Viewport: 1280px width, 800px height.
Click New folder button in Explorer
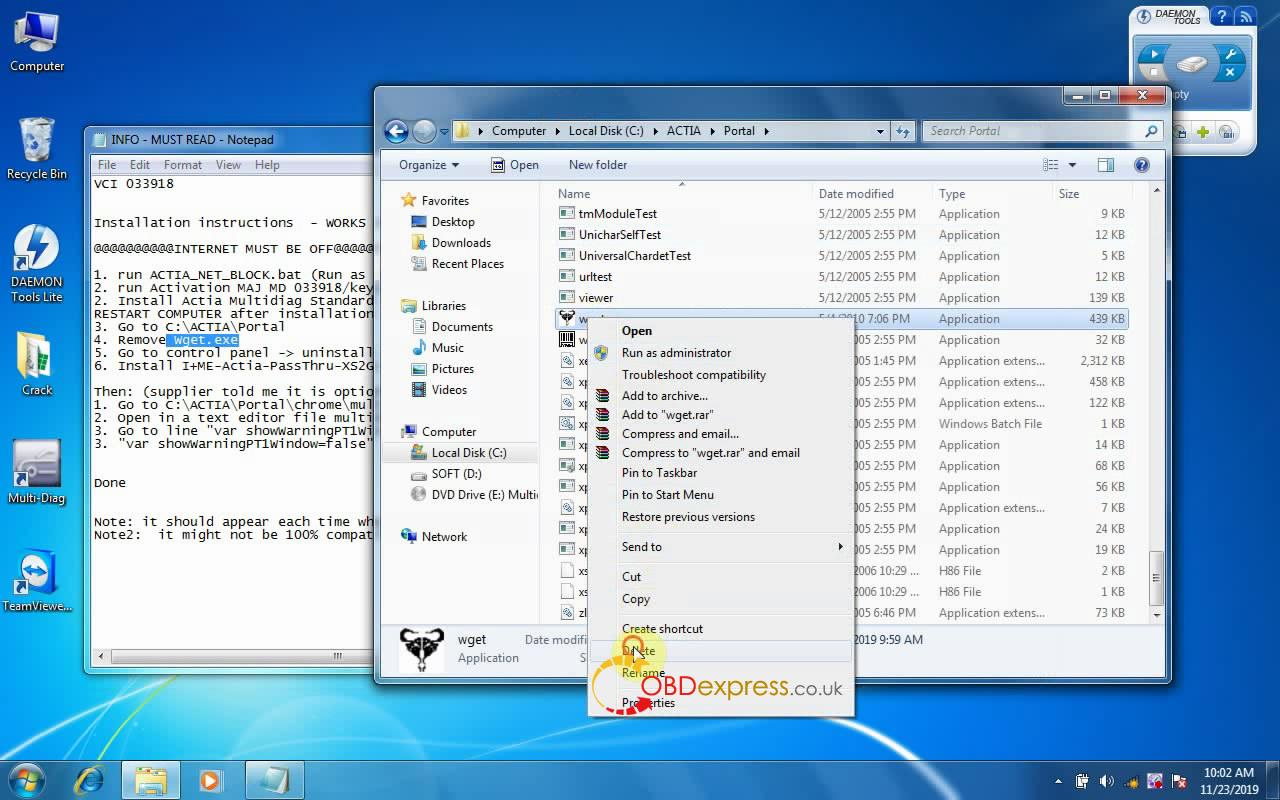[598, 165]
